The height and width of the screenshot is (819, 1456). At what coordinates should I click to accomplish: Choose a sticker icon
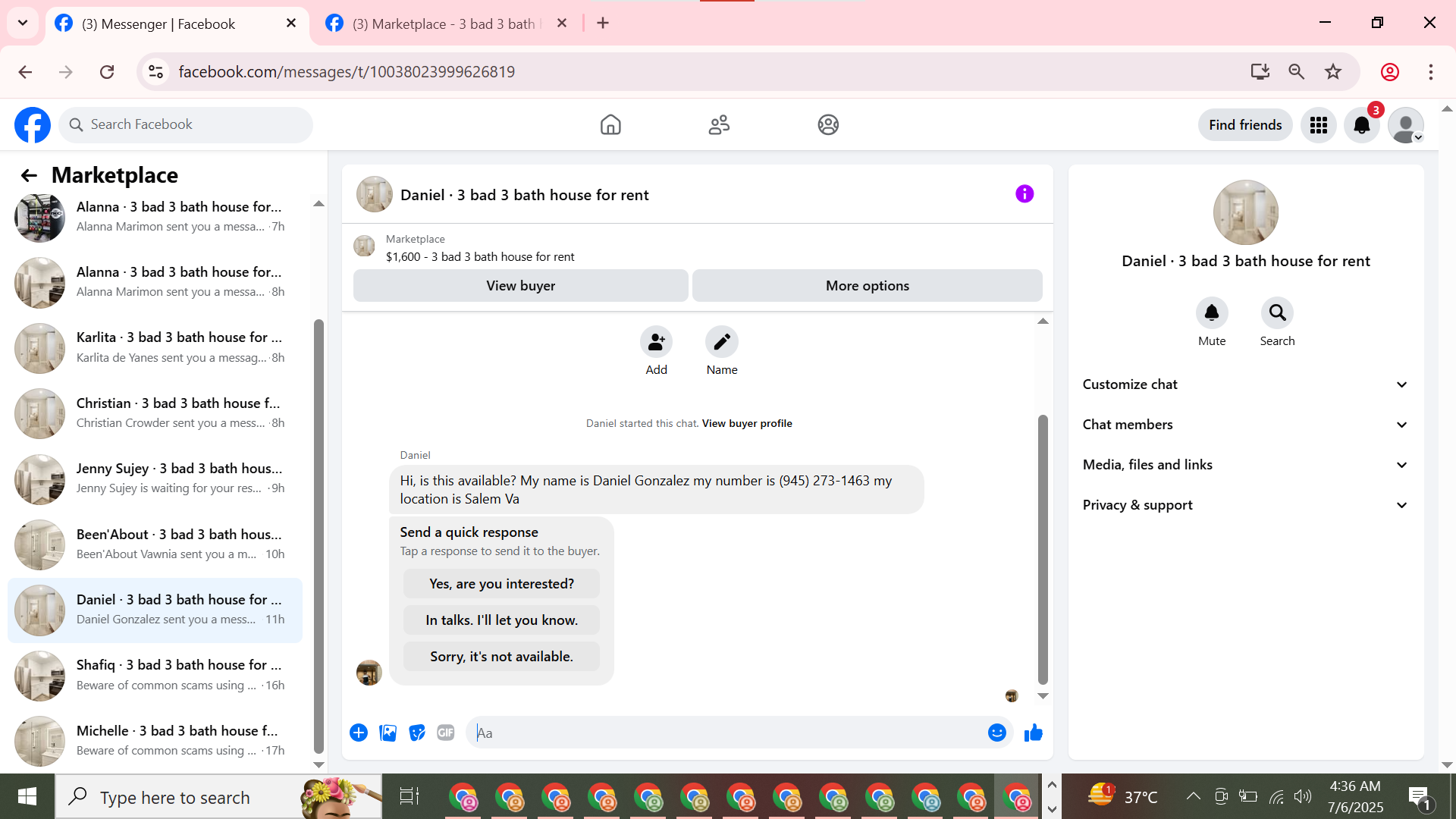coord(416,733)
